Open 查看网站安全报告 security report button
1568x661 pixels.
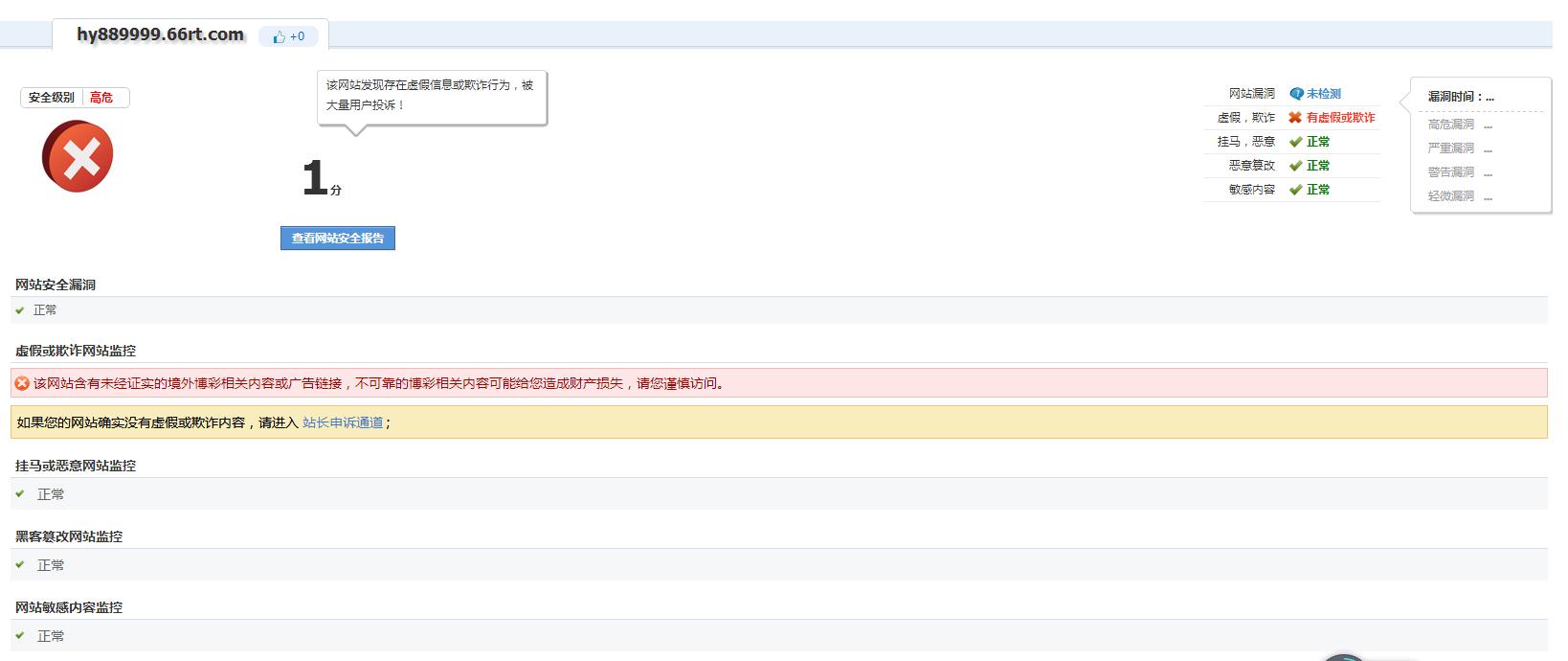pyautogui.click(x=337, y=239)
